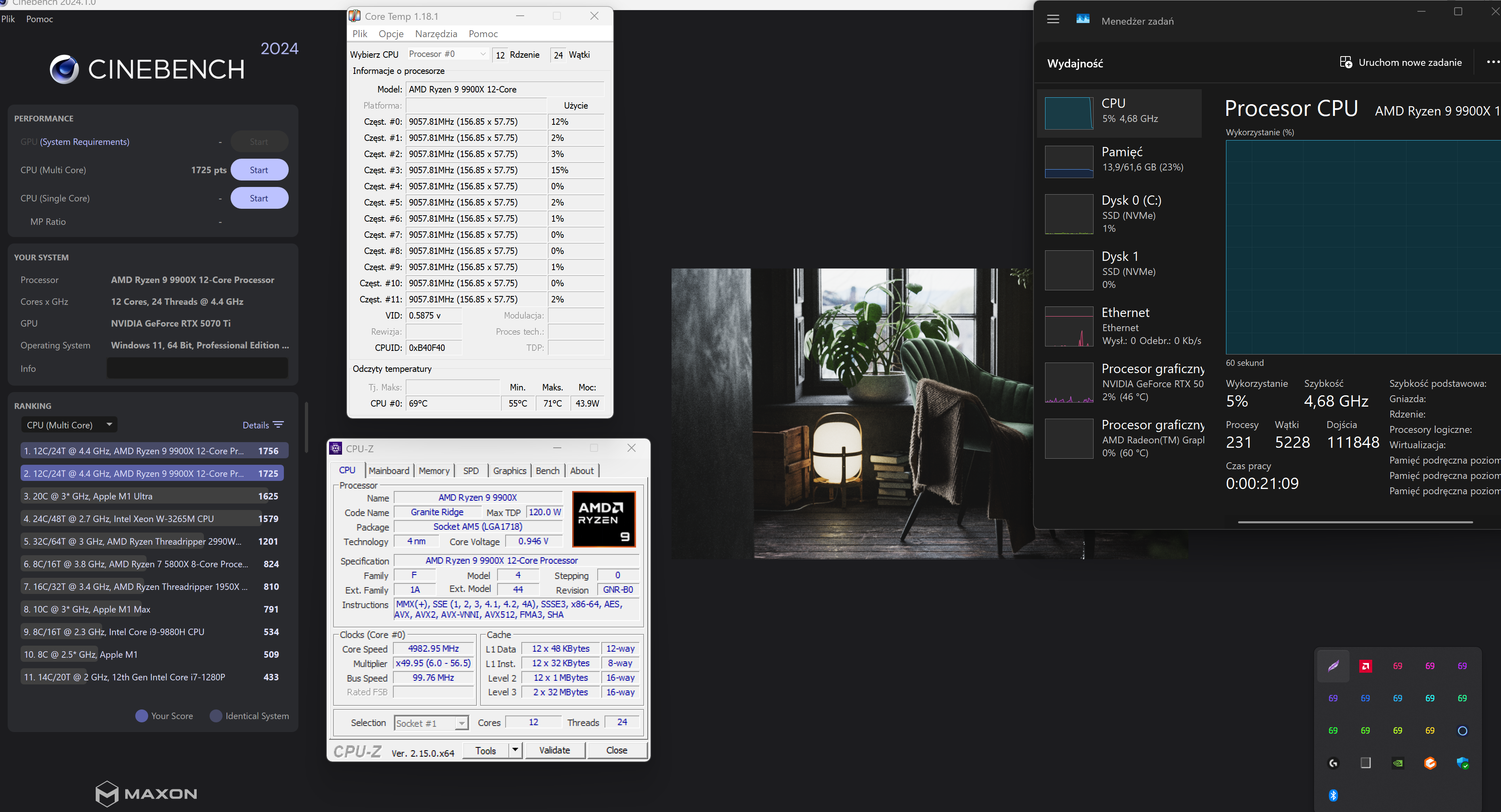
Task: Click Uruchom nowe zadanie in Task Manager
Action: click(x=1401, y=62)
